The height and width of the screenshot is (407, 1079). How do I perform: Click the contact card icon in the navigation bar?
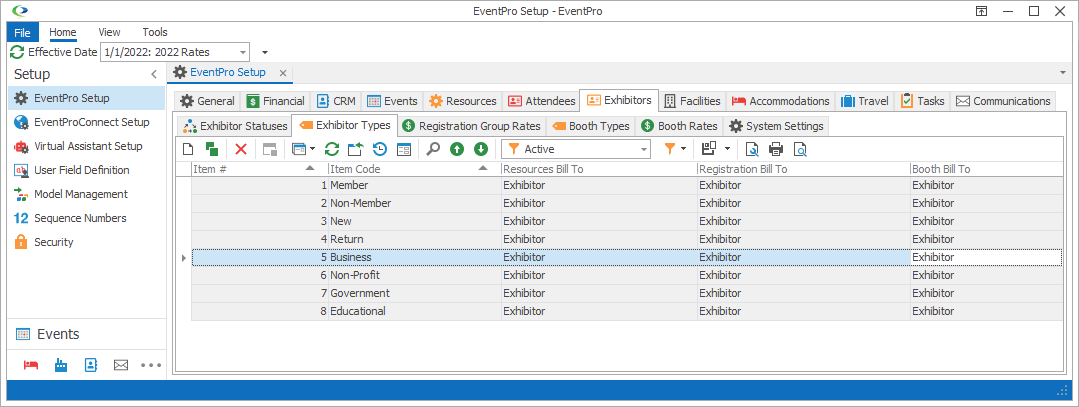[91, 365]
